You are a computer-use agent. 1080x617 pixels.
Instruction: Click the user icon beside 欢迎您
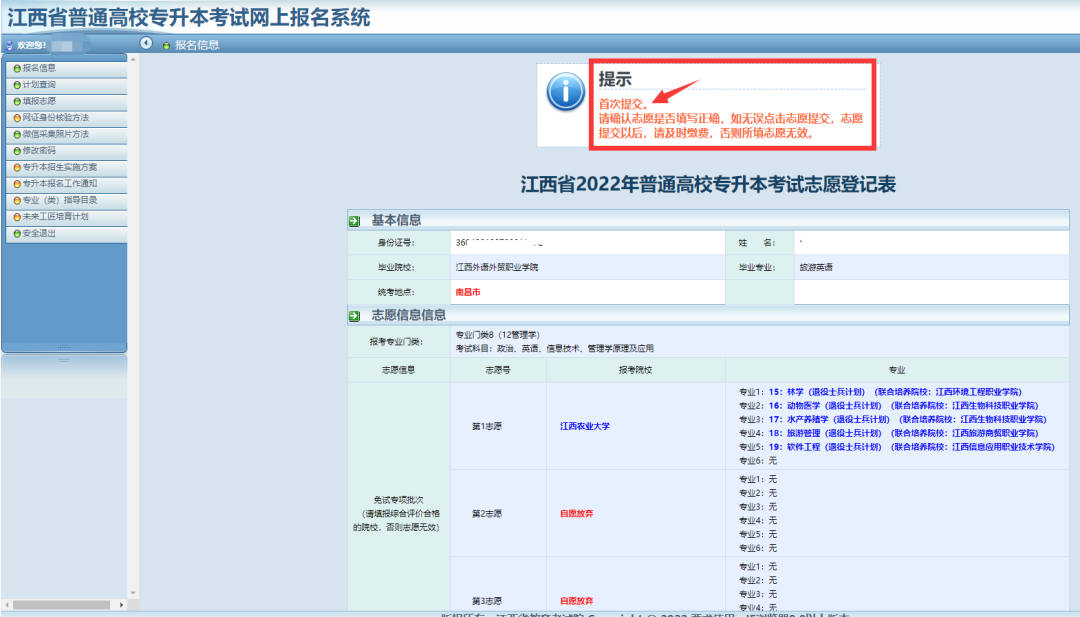[8, 44]
